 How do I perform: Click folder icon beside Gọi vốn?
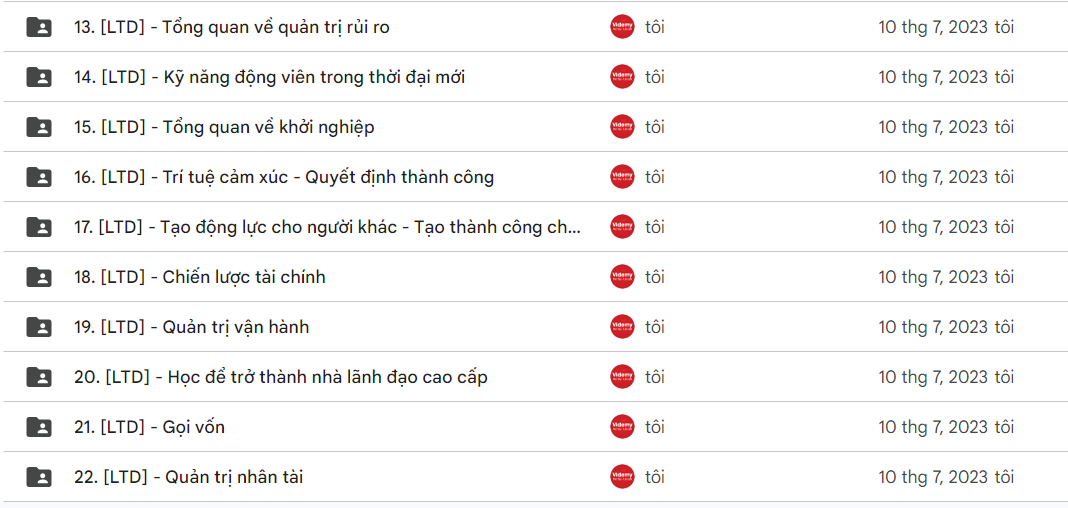coord(39,427)
